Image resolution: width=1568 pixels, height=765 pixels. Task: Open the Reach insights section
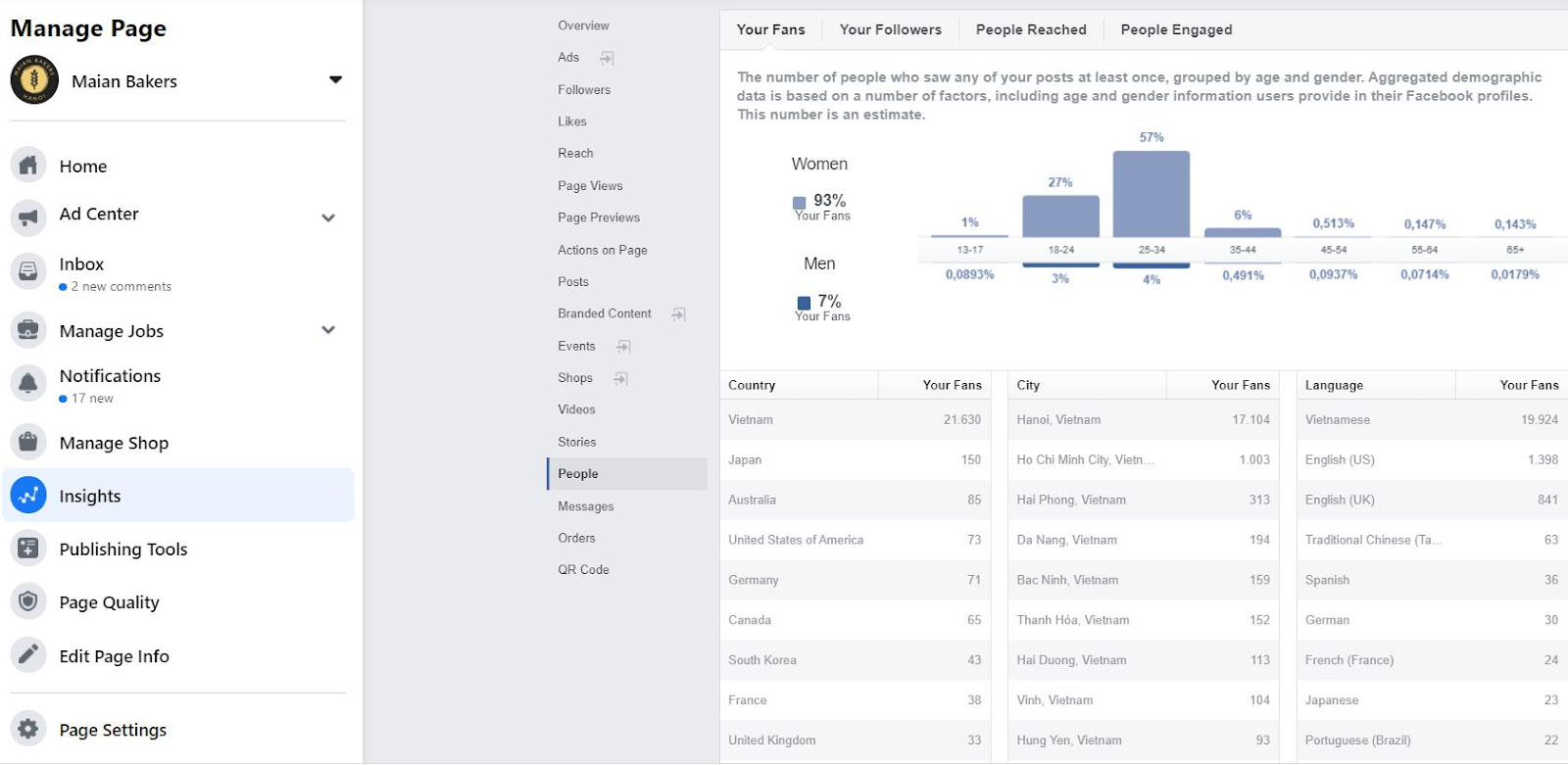[575, 153]
